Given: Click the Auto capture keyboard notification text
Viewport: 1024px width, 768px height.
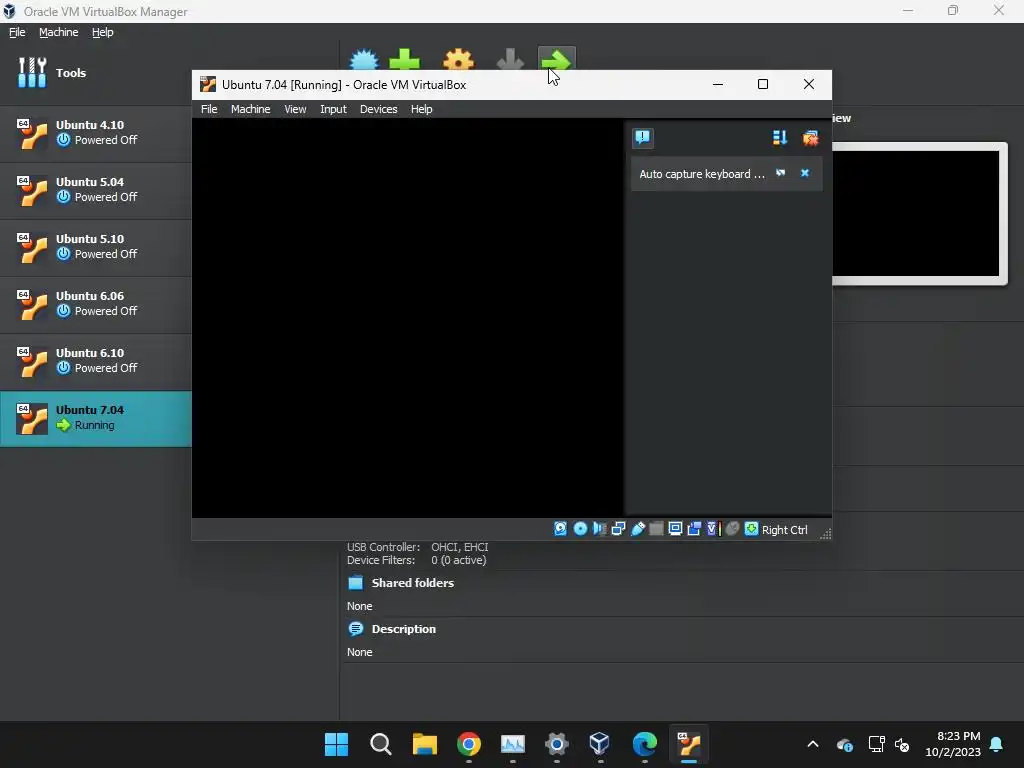Looking at the screenshot, I should click(701, 174).
